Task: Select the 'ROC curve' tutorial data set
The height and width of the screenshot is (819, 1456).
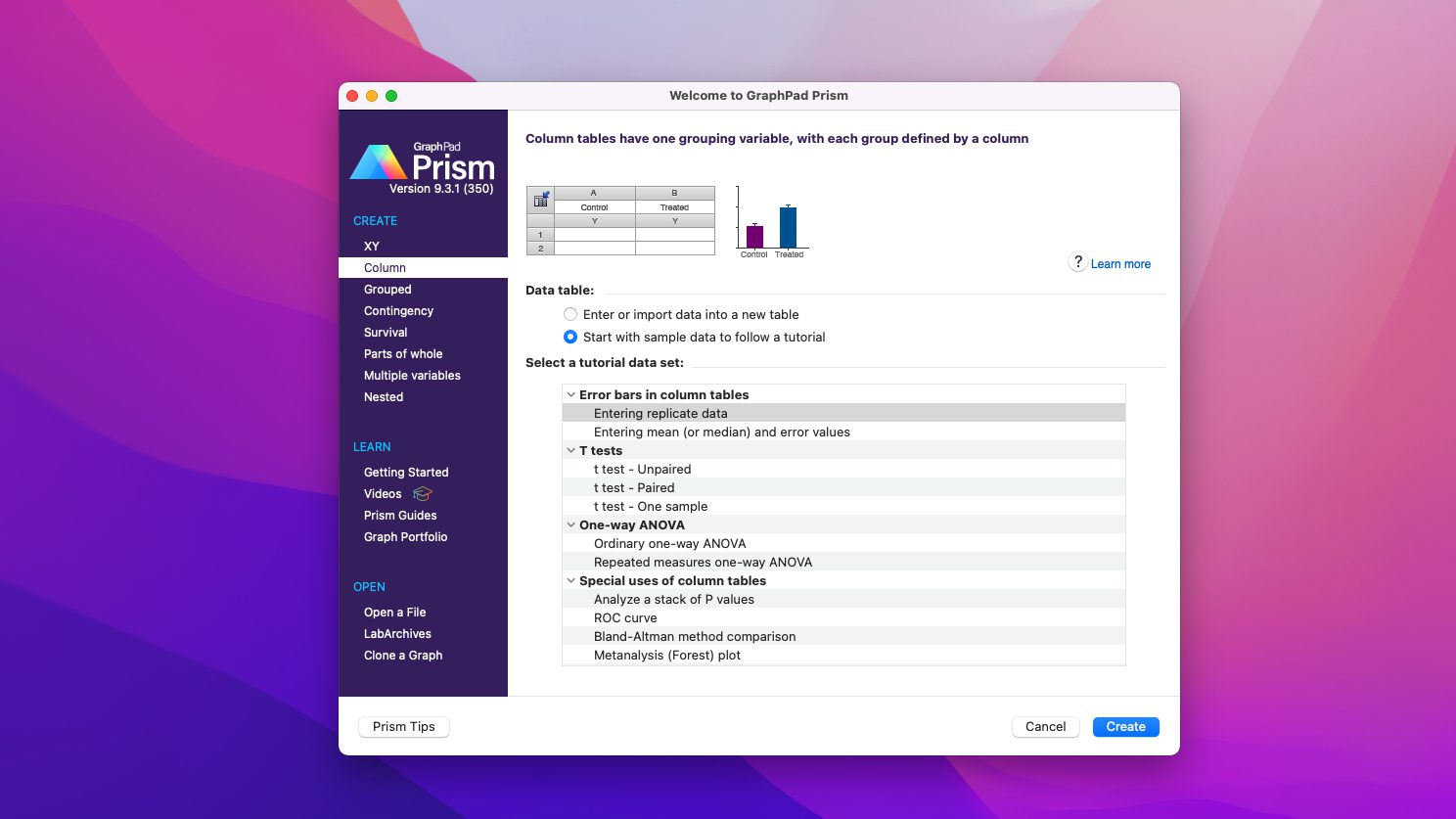Action: click(x=625, y=618)
